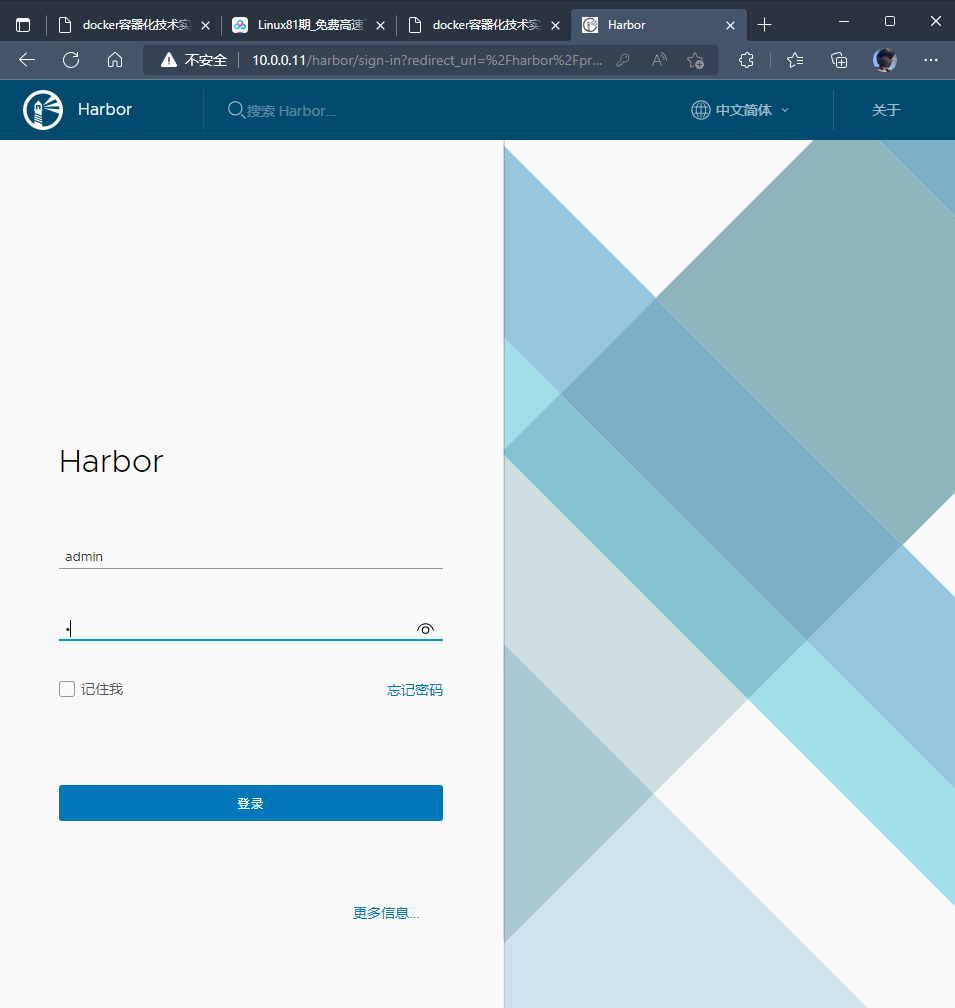Image resolution: width=955 pixels, height=1008 pixels.
Task: Click the user profile avatar
Action: (x=885, y=60)
